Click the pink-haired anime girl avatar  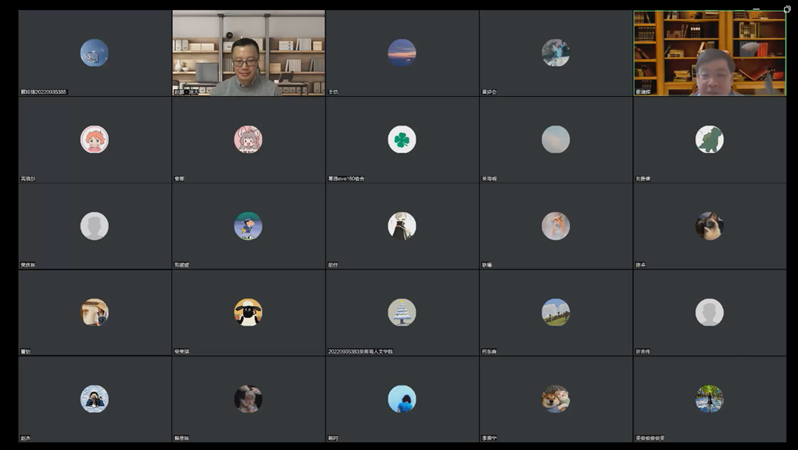94,140
